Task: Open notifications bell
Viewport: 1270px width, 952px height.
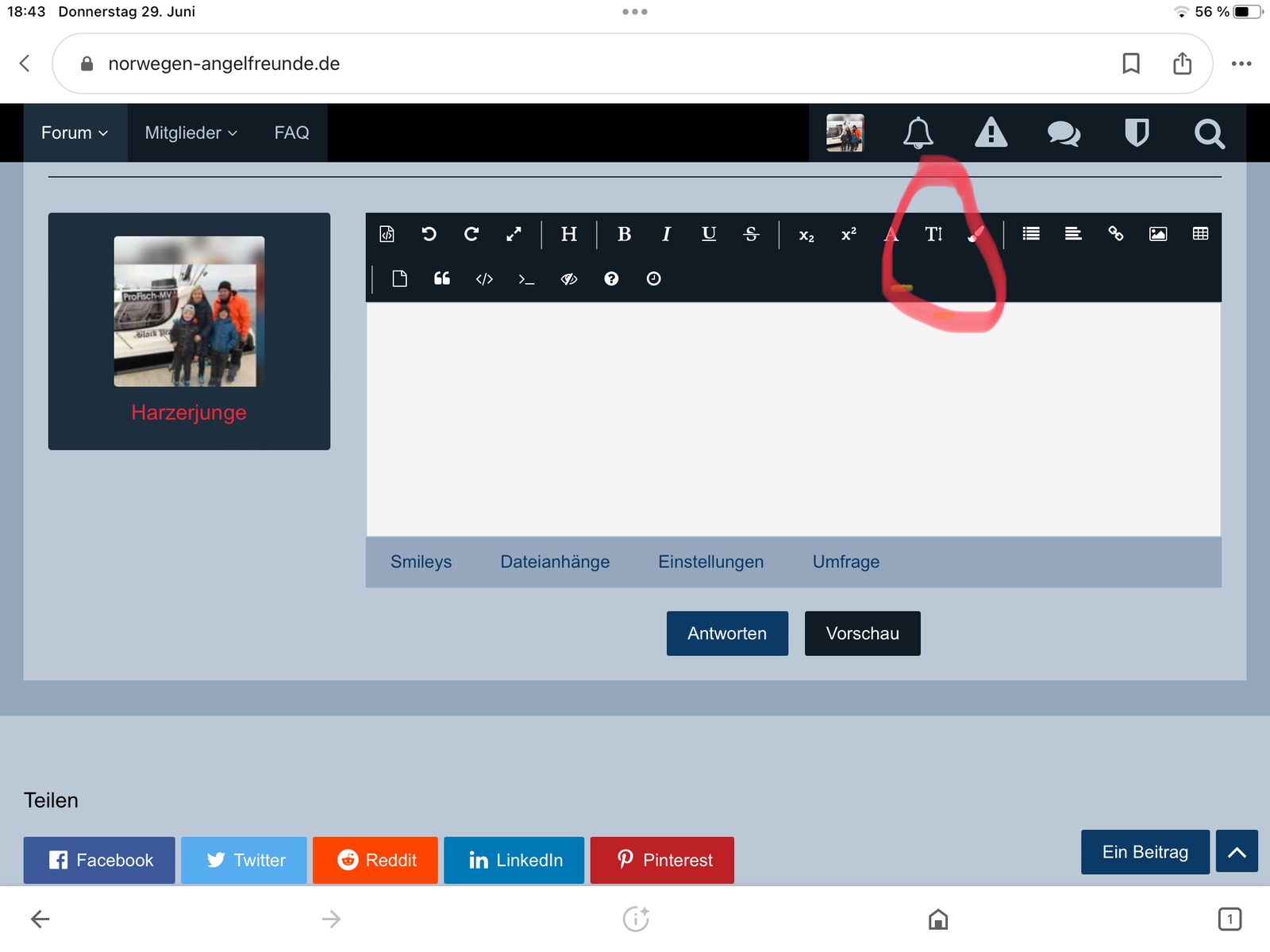Action: click(918, 133)
